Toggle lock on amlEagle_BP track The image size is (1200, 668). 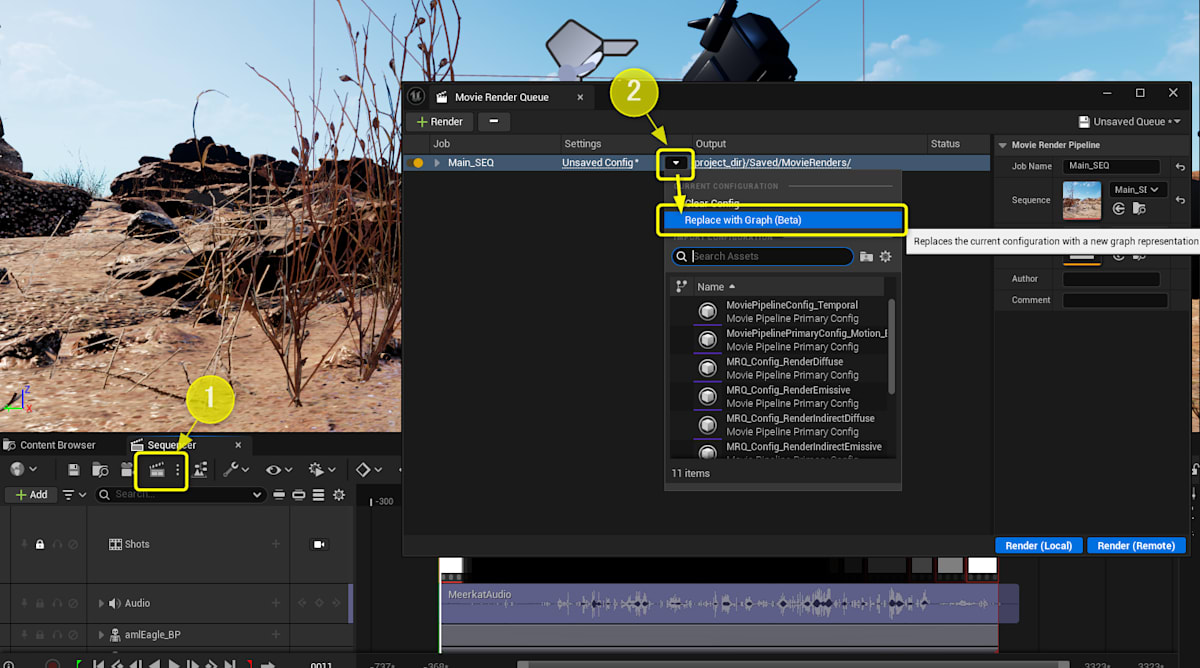pos(40,635)
